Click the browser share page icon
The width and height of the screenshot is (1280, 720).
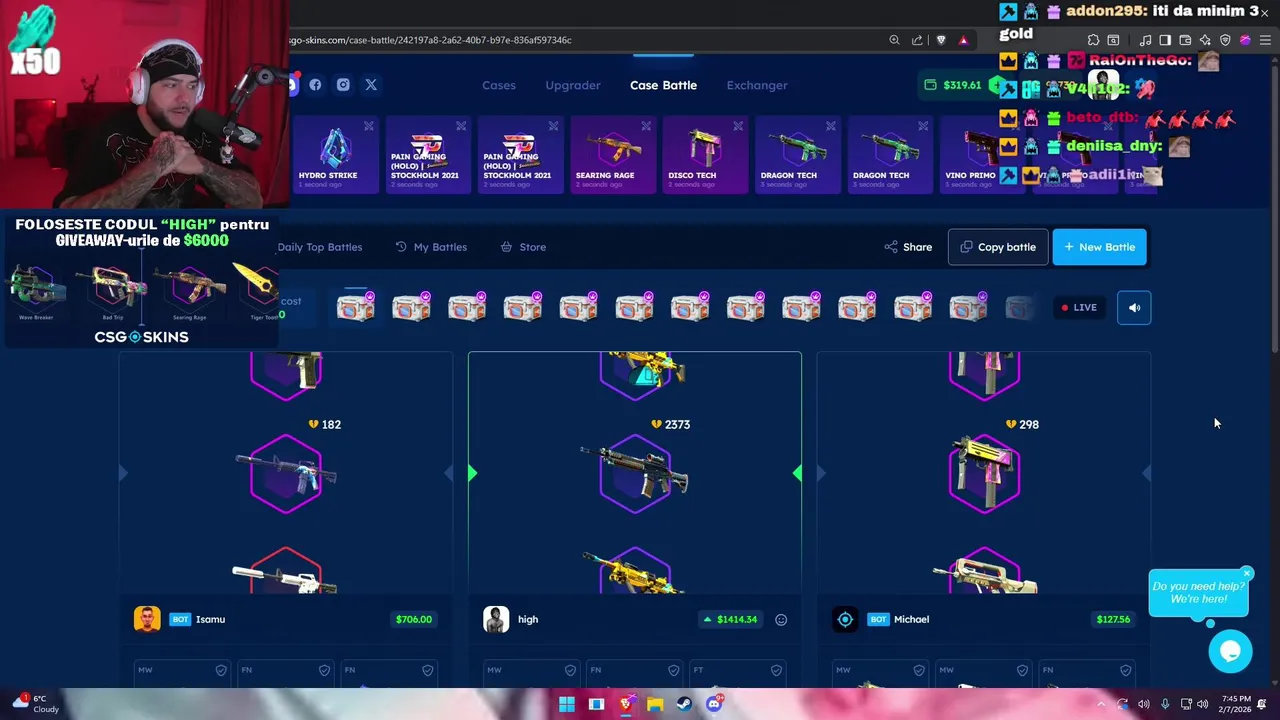(917, 40)
